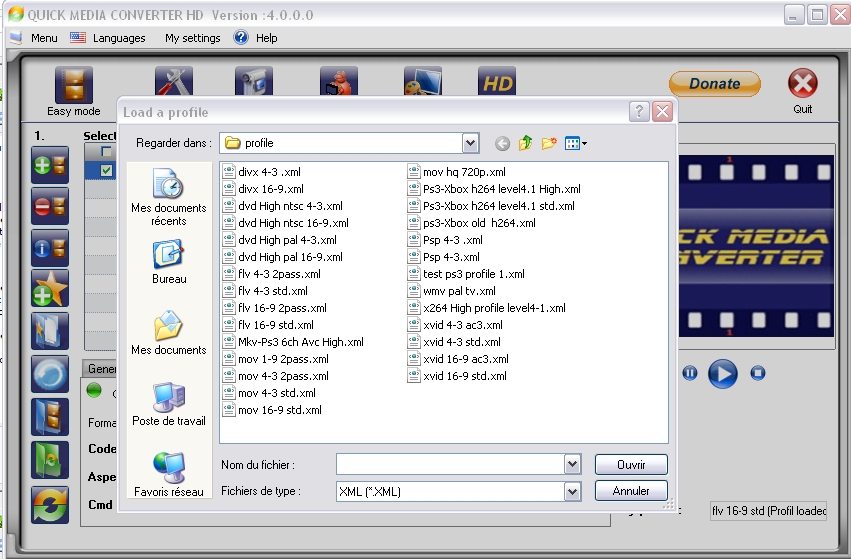Select file divx 16-9.xml

pos(263,189)
